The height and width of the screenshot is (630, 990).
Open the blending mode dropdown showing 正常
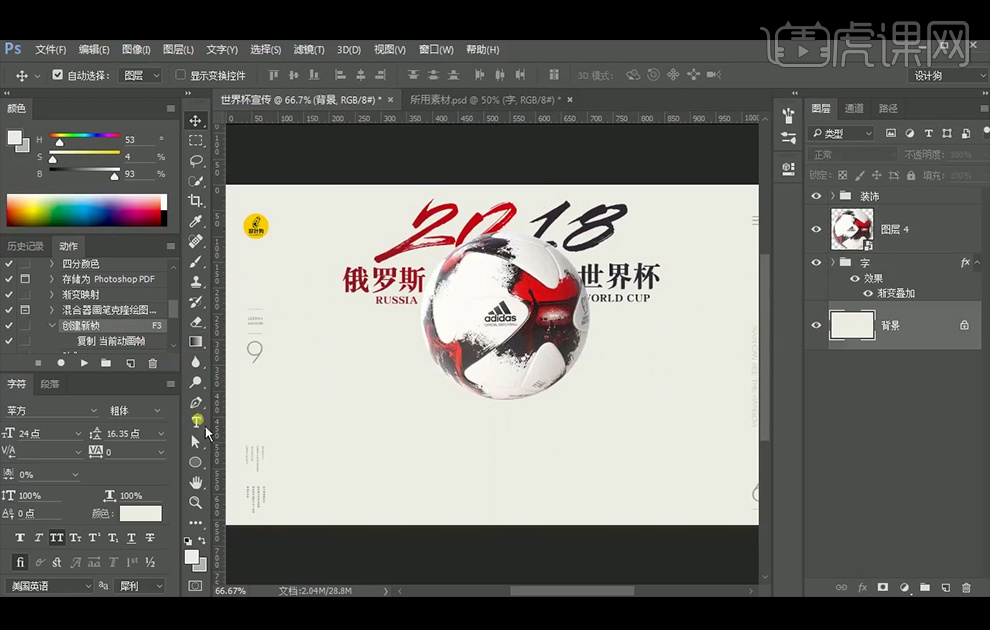[855, 154]
